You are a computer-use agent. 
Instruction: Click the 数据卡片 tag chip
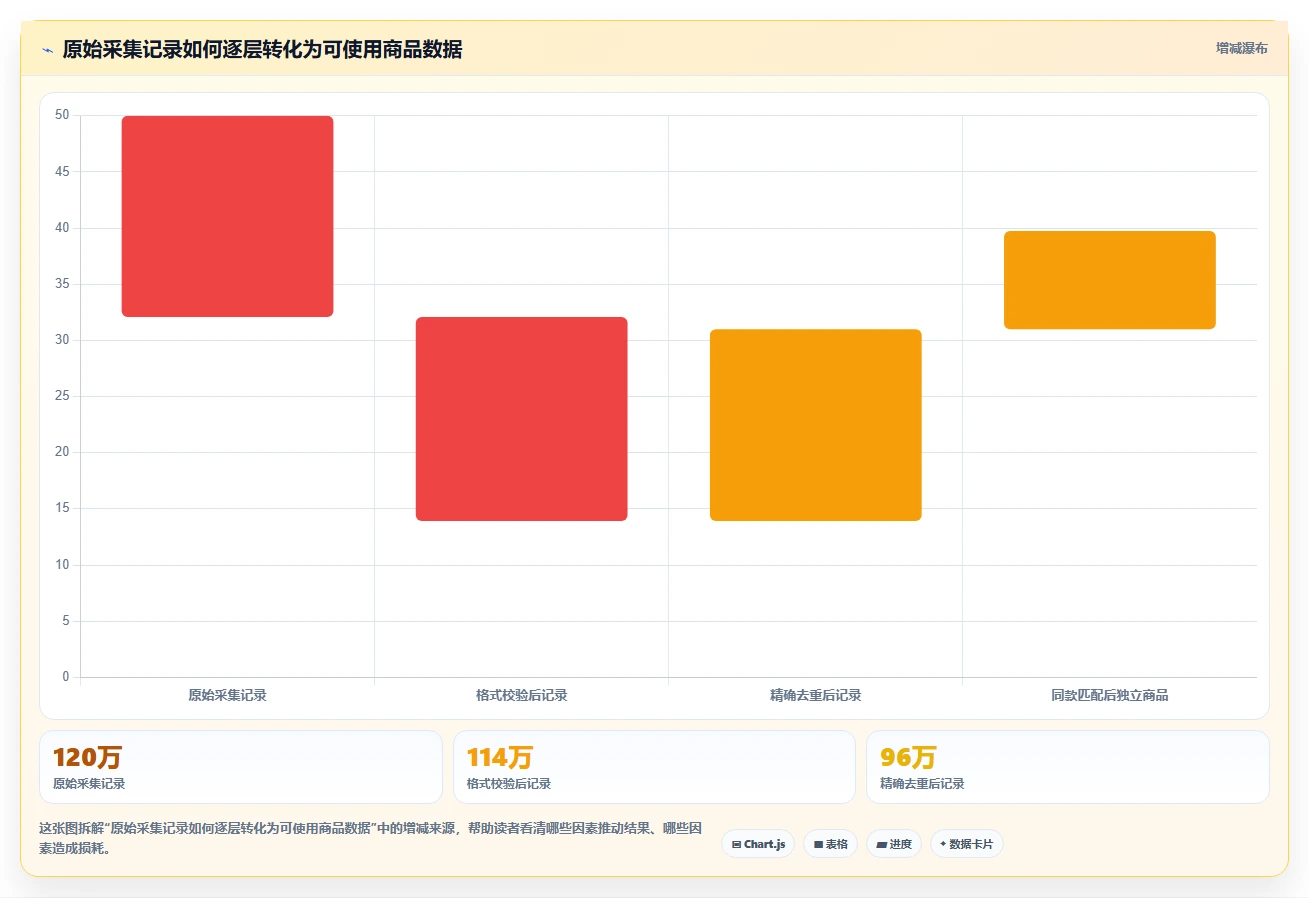point(966,844)
